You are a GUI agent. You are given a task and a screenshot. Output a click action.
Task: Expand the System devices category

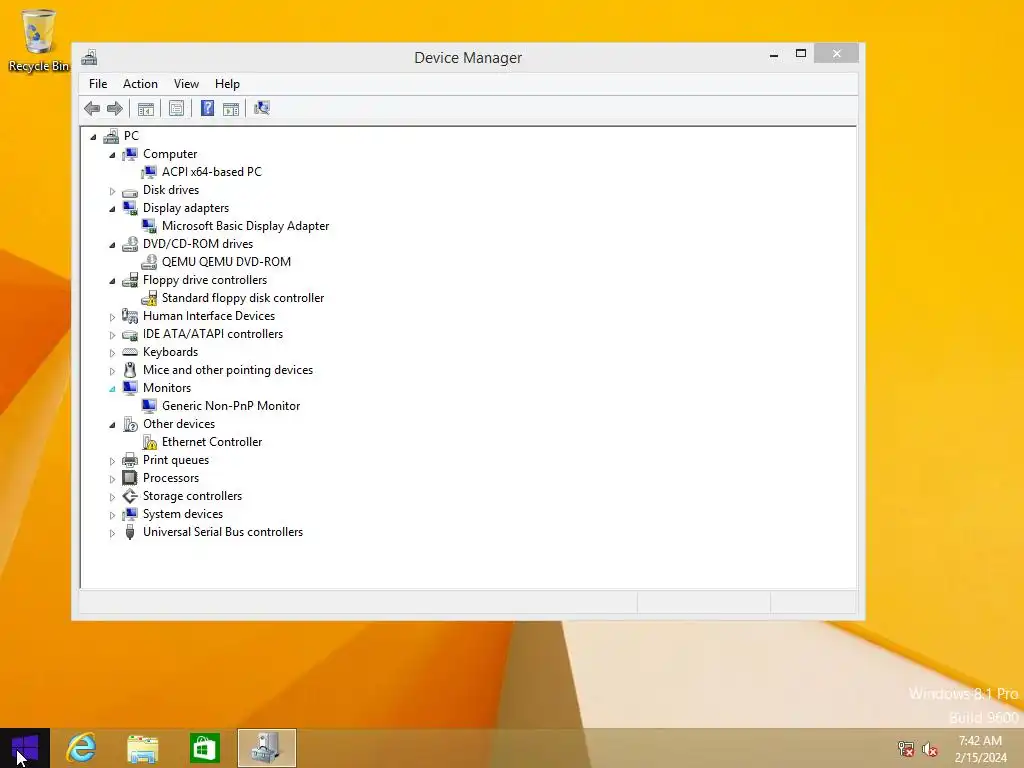112,515
